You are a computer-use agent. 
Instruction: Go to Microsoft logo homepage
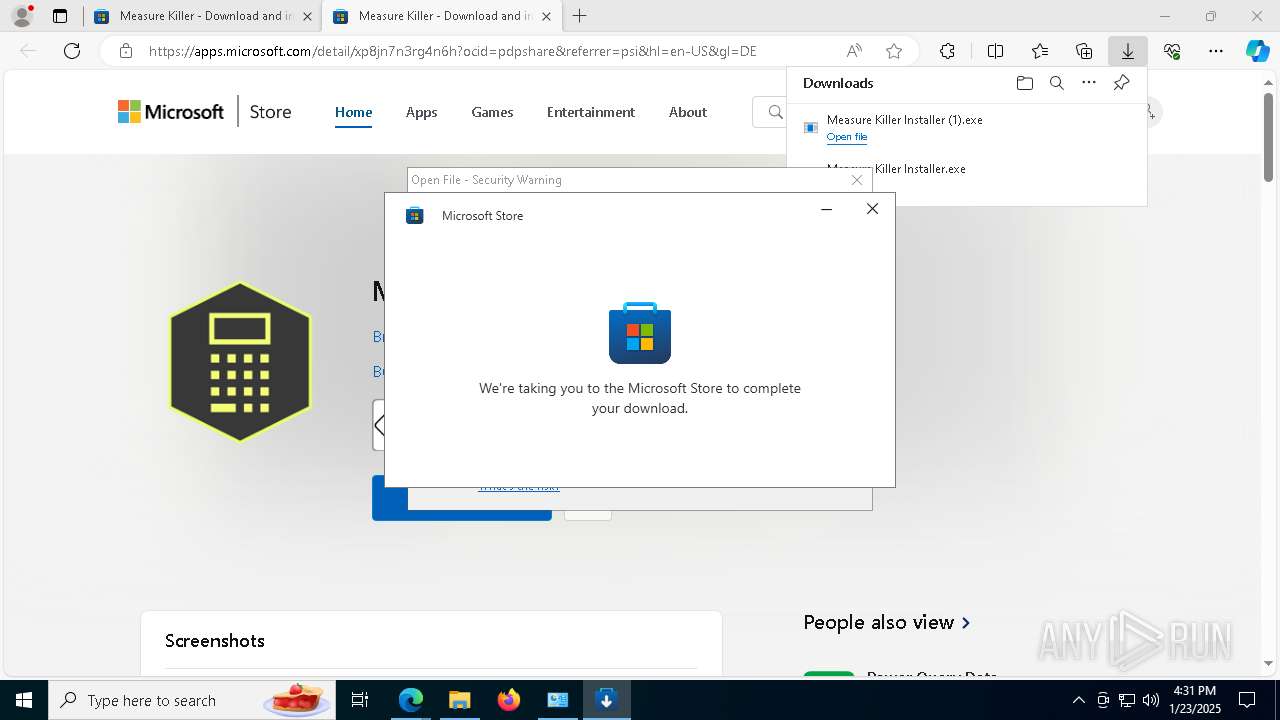click(171, 112)
